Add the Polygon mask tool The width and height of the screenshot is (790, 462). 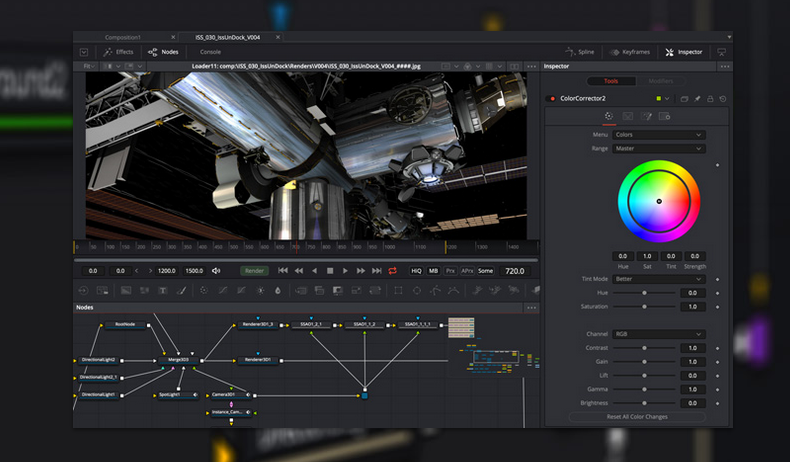click(435, 290)
